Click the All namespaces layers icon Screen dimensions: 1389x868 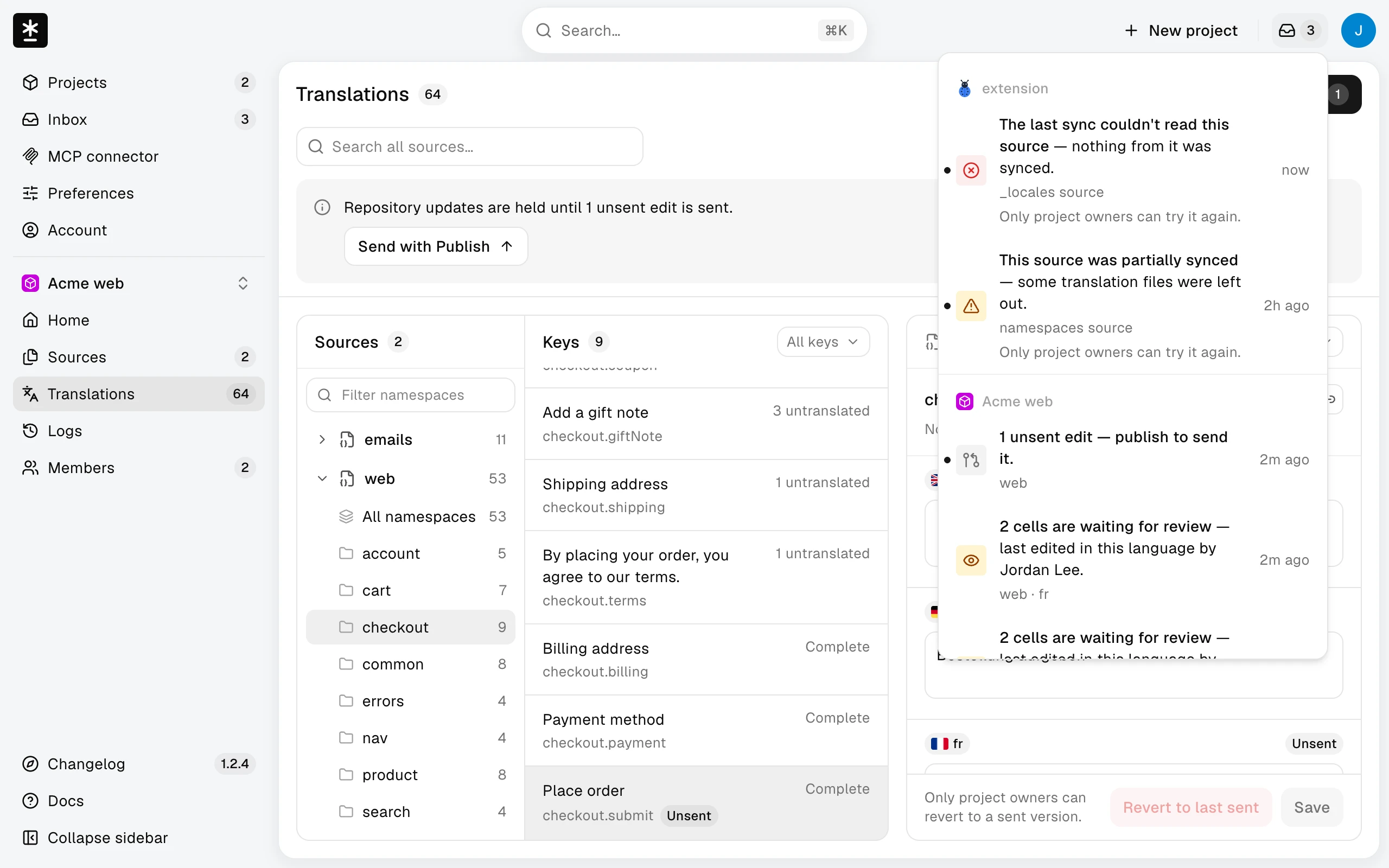[x=346, y=516]
